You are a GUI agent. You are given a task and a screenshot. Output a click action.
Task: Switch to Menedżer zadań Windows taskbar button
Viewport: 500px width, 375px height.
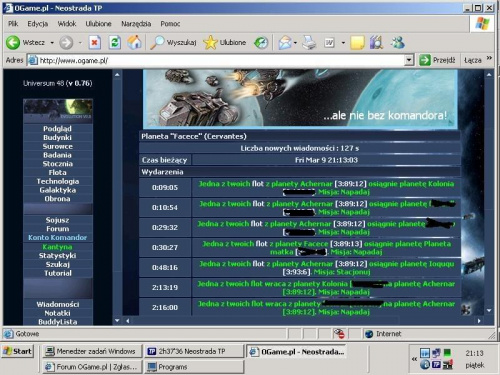click(x=93, y=351)
